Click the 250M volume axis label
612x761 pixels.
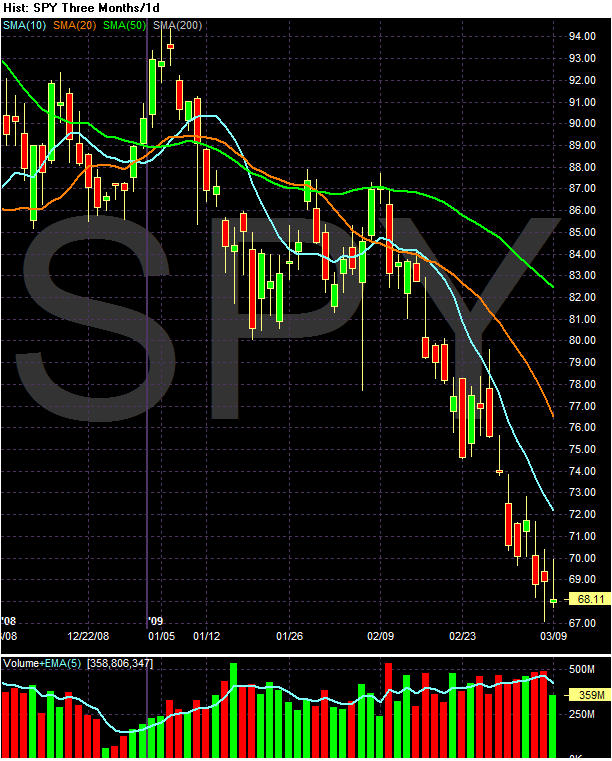point(582,714)
